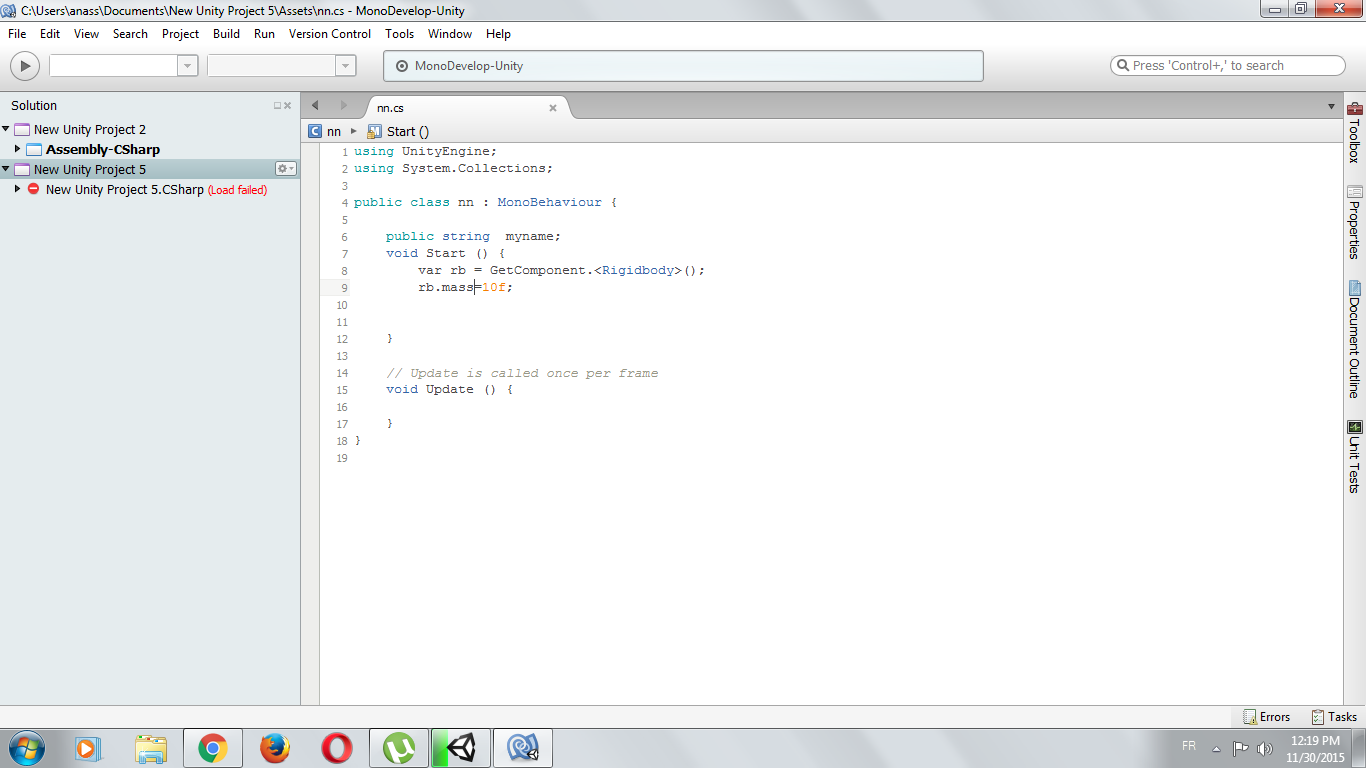The height and width of the screenshot is (768, 1366).
Task: Expand the Assembly-CSharp project node
Action: [18, 149]
